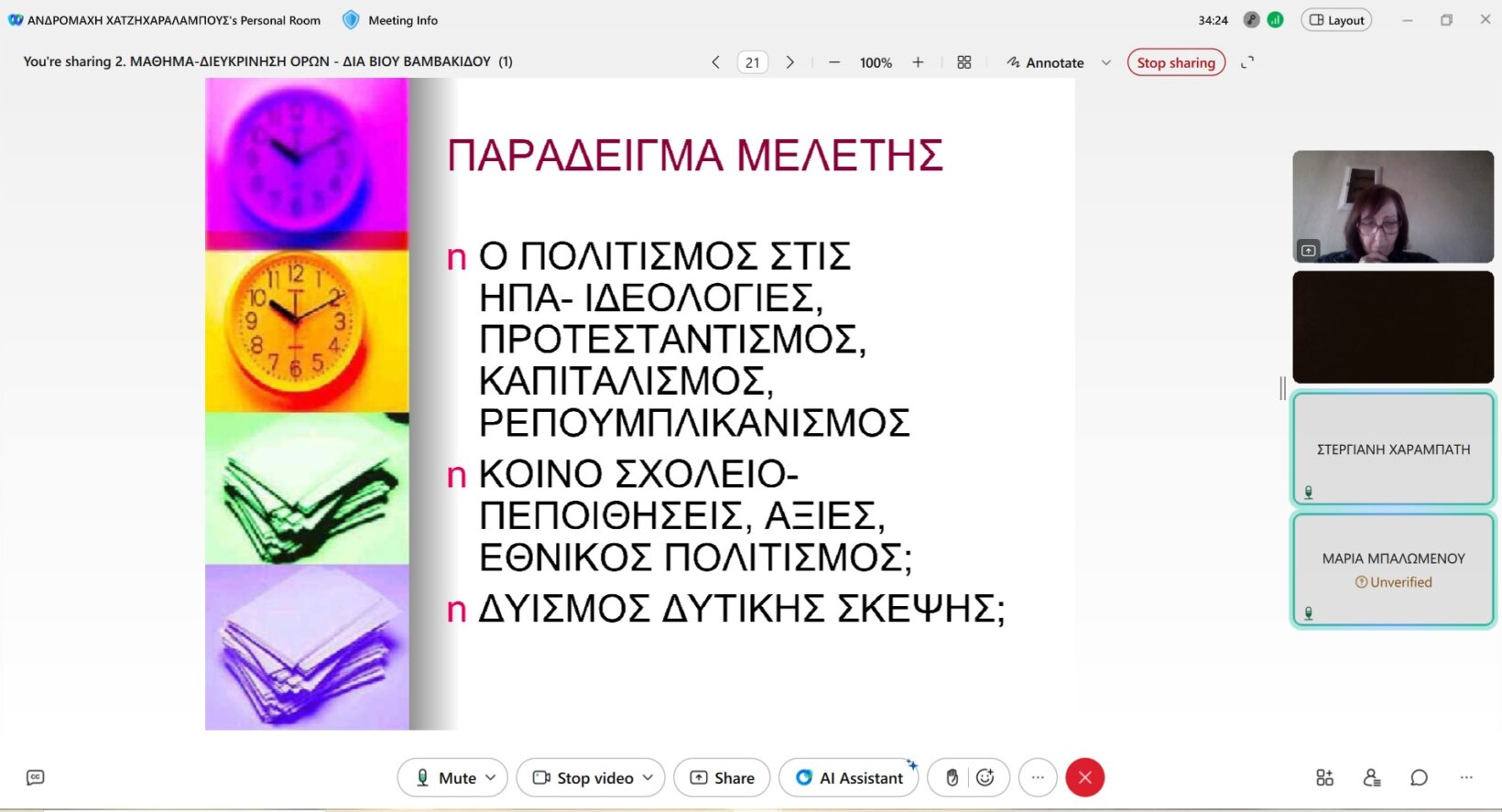Click the plus zoom-in control
Screen dimensions: 1502x812
pos(918,62)
